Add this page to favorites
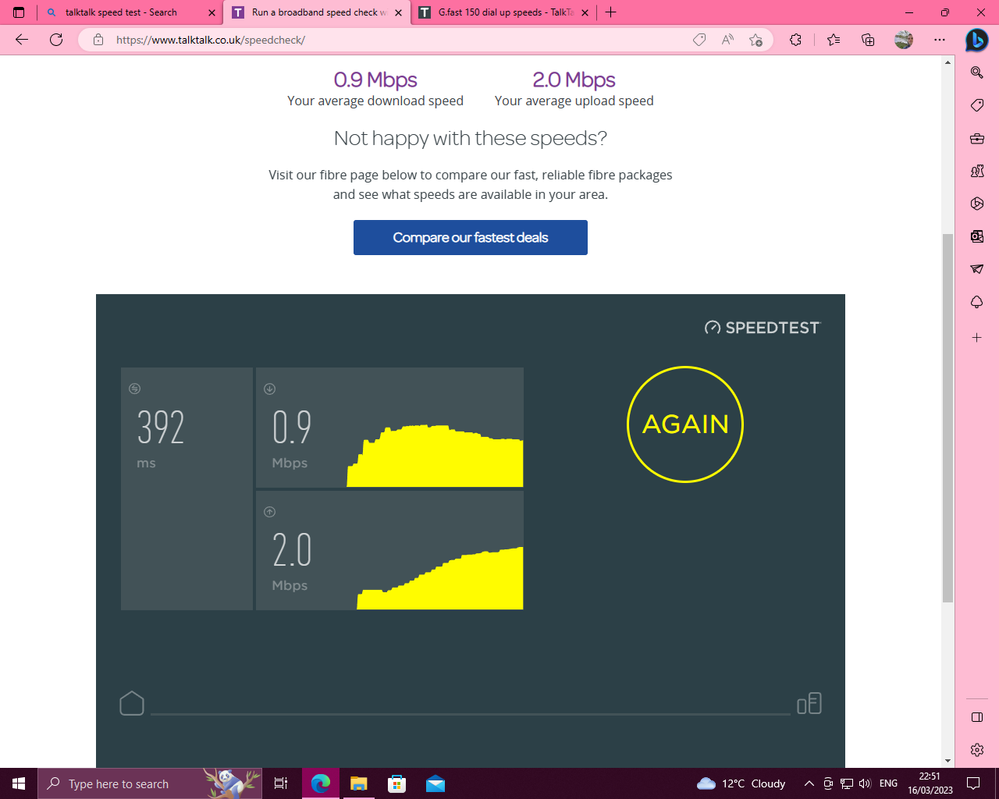The image size is (999, 799). [756, 40]
